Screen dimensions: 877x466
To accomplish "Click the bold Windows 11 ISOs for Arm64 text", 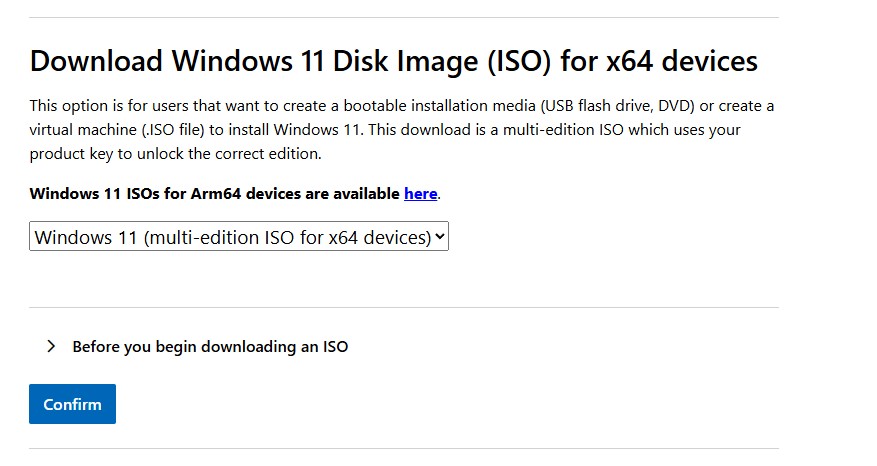I will click(x=215, y=194).
